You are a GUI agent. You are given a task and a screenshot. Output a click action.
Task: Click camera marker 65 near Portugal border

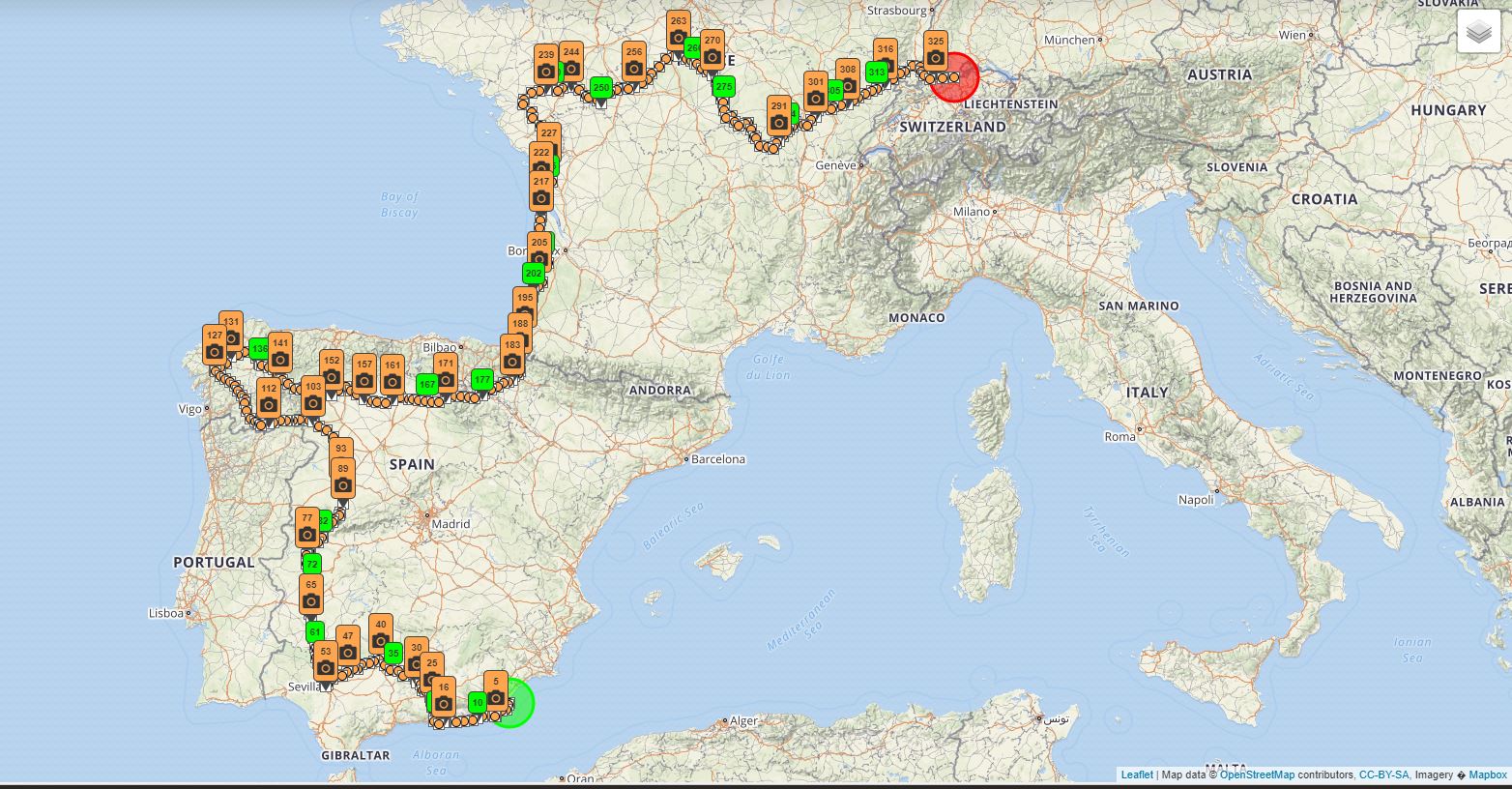click(310, 594)
